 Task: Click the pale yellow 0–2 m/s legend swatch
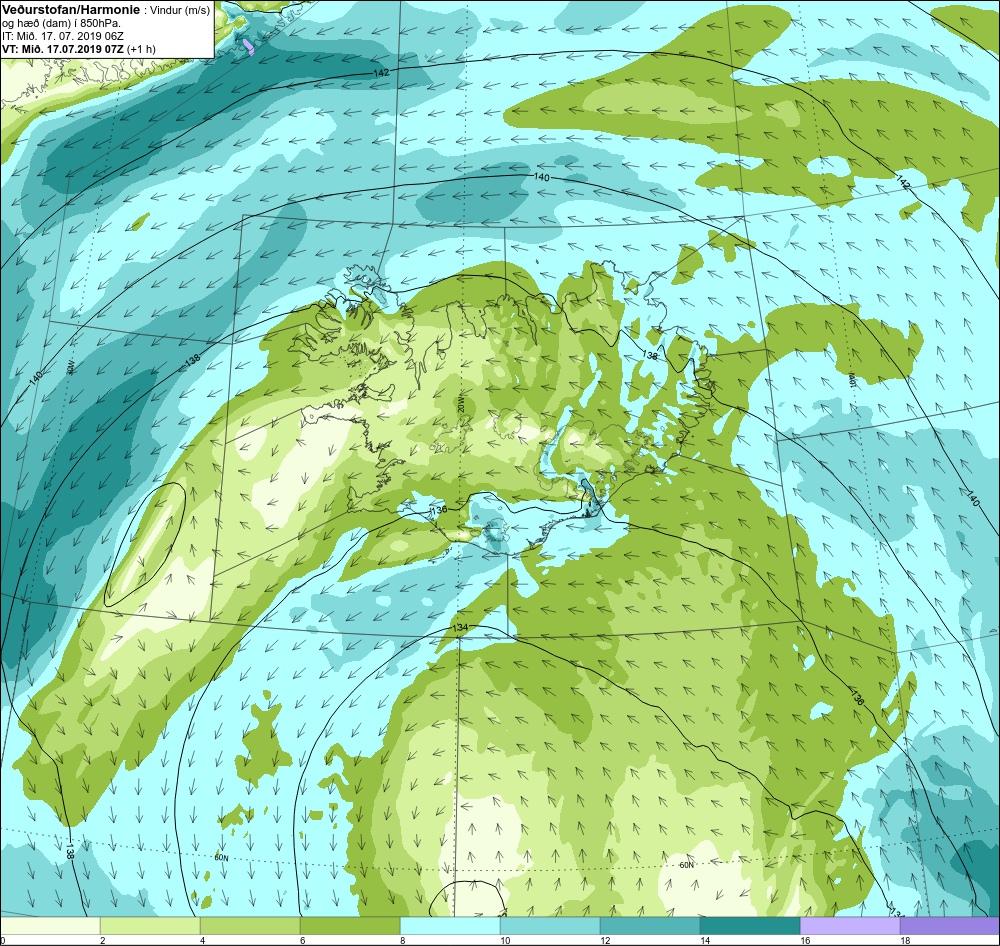click(50, 926)
